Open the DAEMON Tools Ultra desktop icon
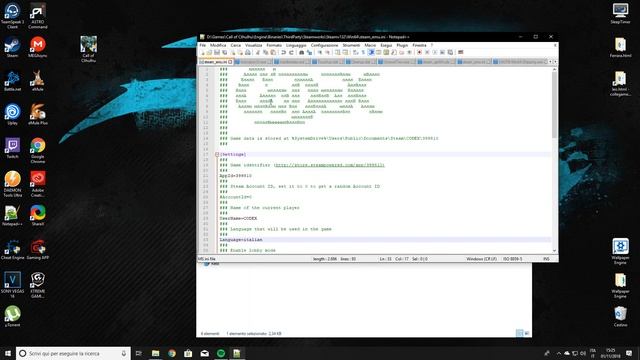The image size is (640, 360). pyautogui.click(x=12, y=184)
